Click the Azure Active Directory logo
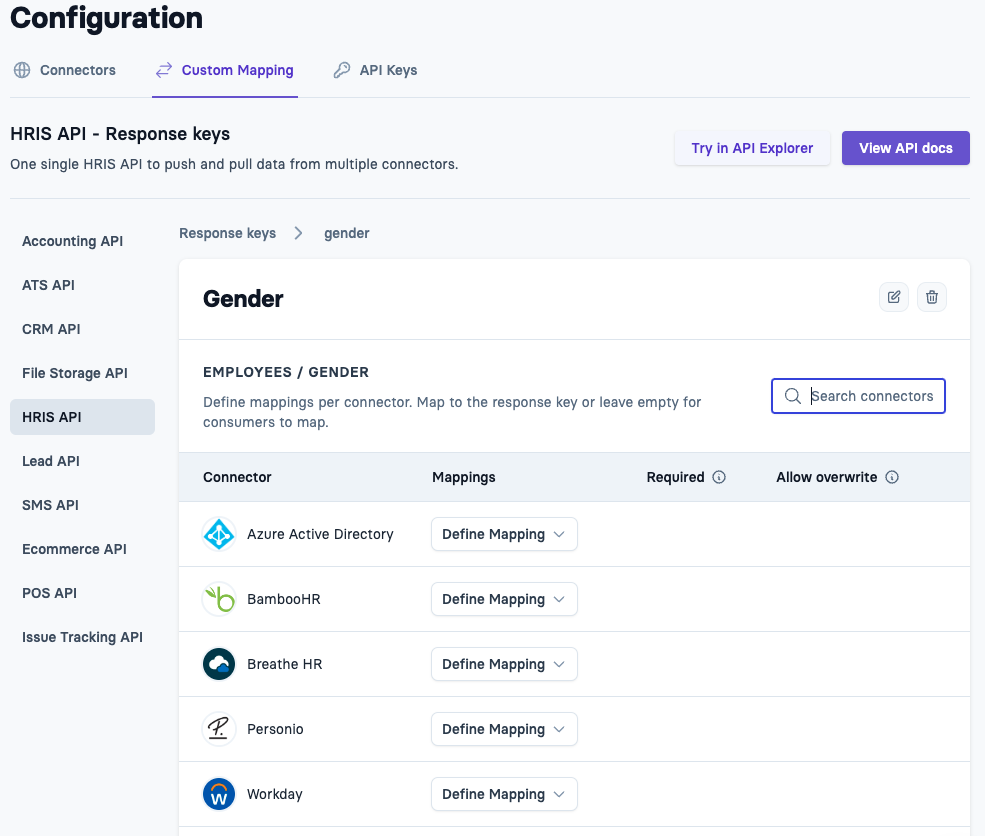 point(219,534)
